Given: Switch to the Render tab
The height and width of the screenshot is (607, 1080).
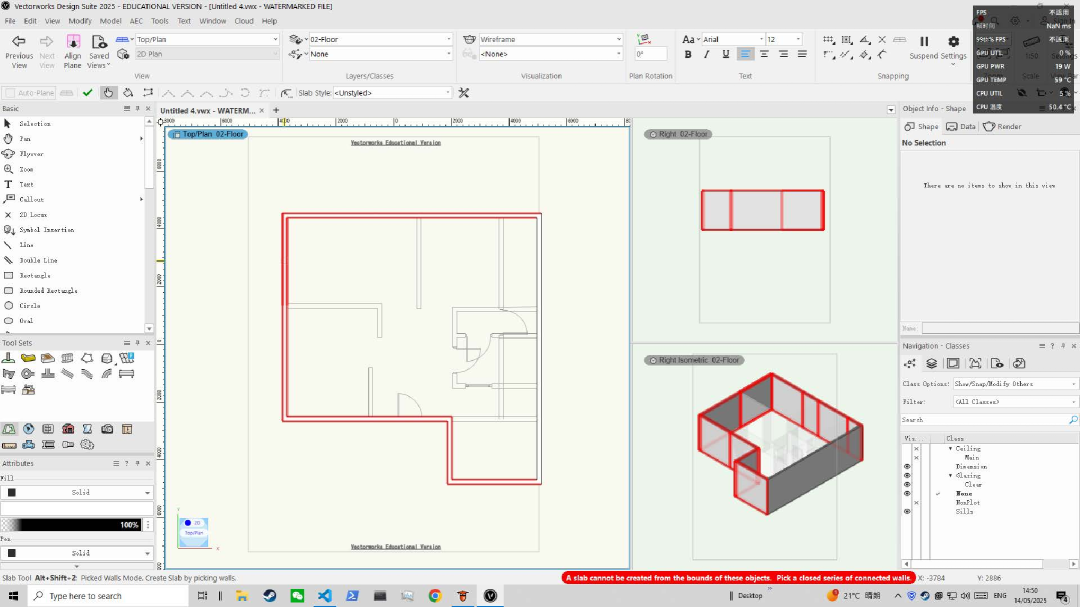Looking at the screenshot, I should tap(1002, 127).
